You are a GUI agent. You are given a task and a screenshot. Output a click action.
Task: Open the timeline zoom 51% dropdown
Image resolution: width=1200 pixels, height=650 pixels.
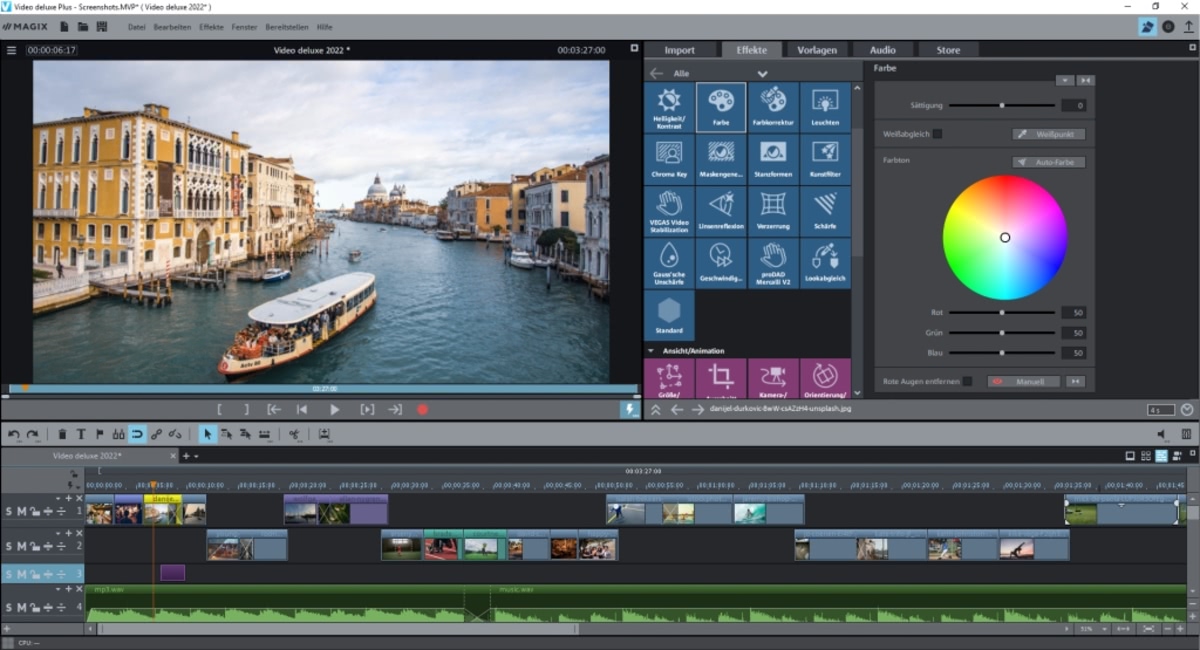pos(1106,629)
